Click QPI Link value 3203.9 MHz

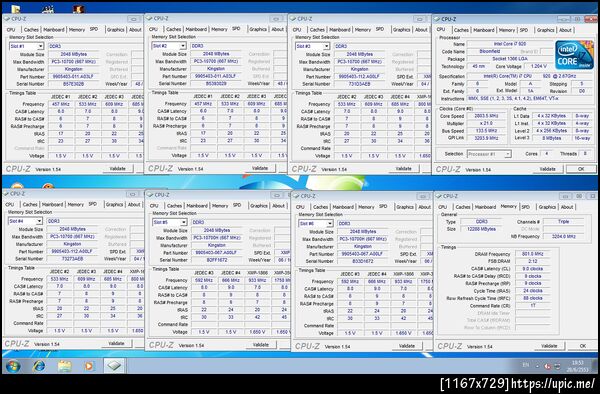pos(486,138)
